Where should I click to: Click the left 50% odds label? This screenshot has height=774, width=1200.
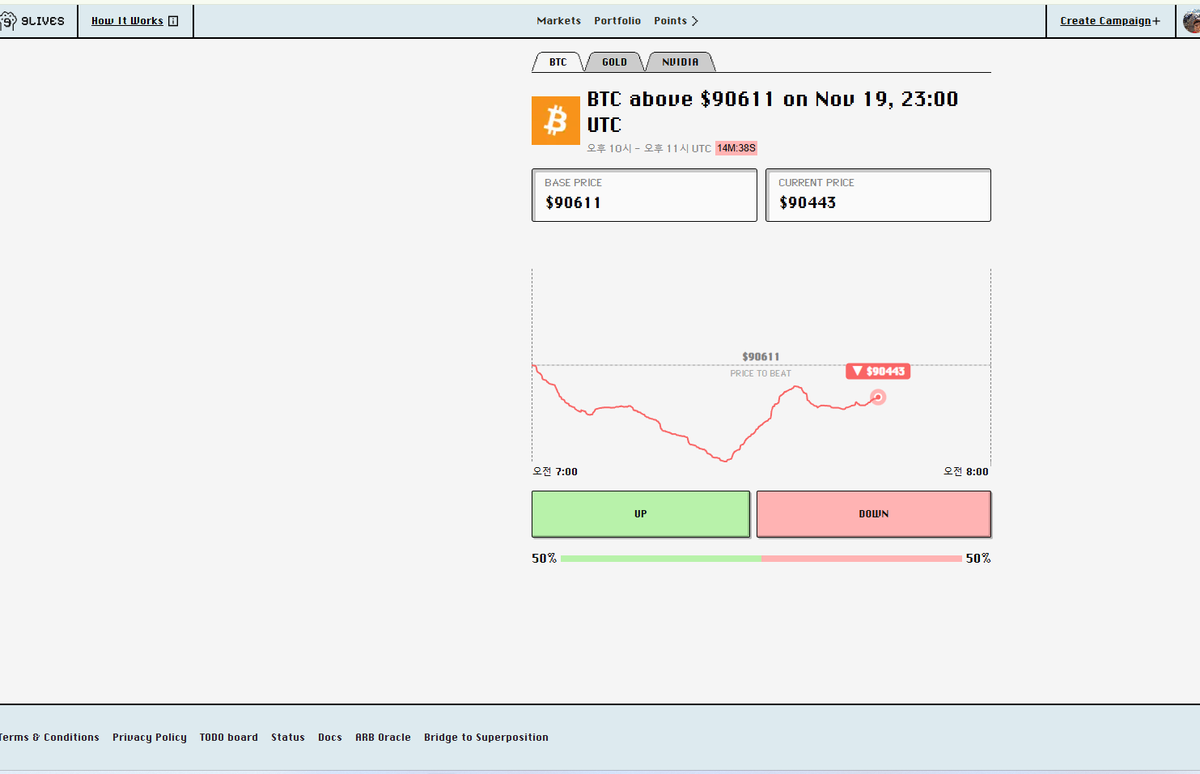(x=544, y=558)
